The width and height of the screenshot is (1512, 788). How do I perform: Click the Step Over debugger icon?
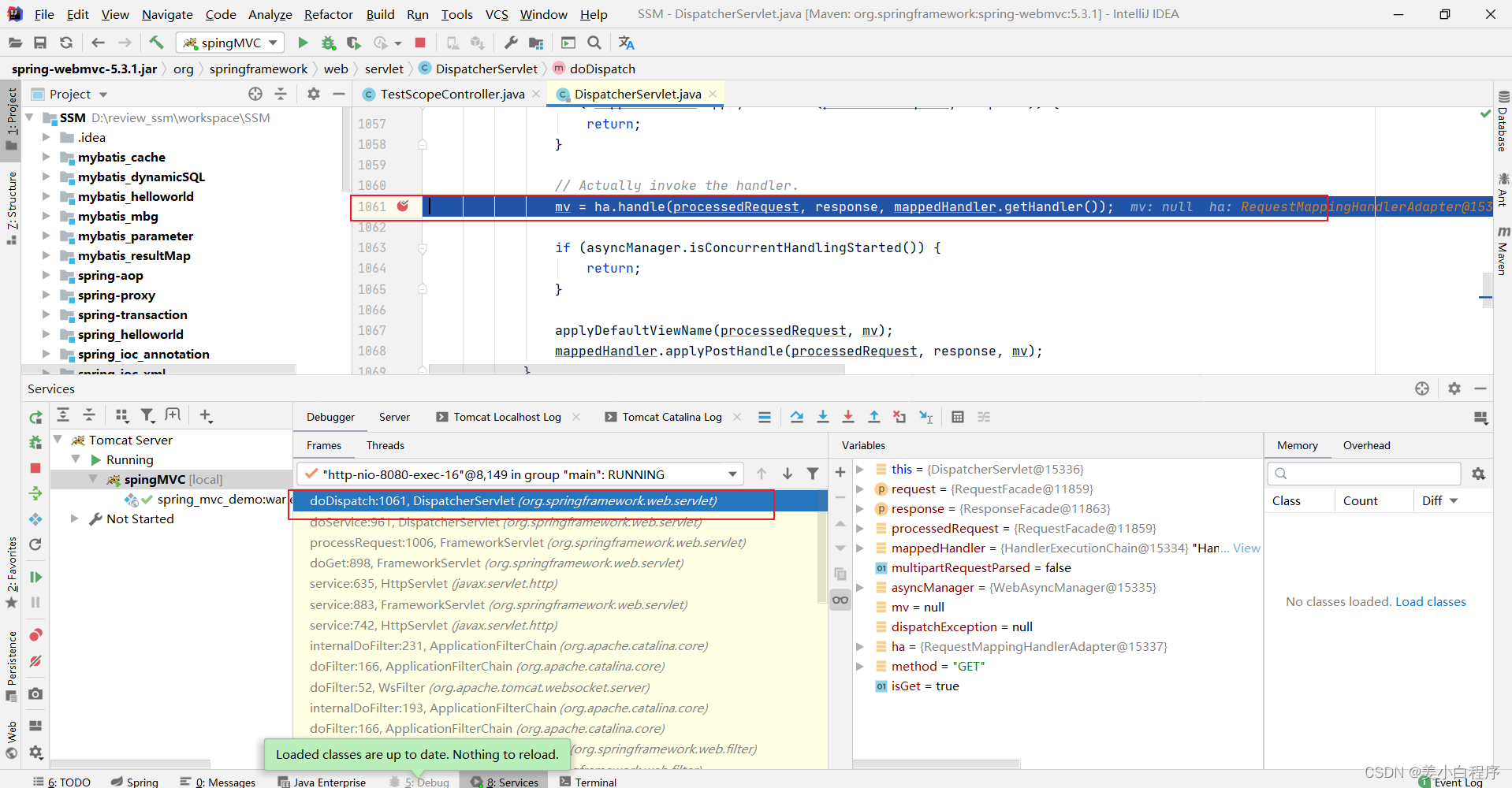click(x=797, y=417)
